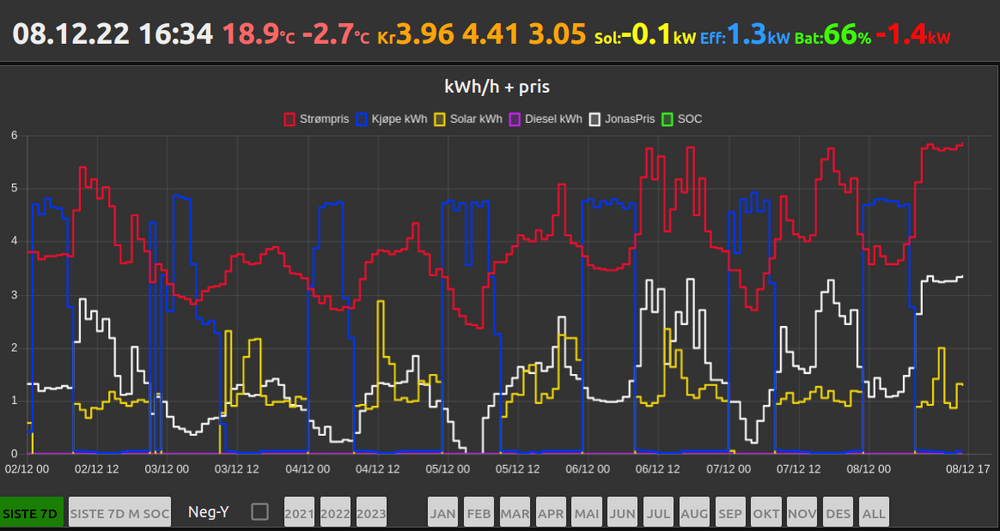Viewport: 1000px width, 531px height.
Task: Enable the Neg-Y checkbox
Action: click(x=260, y=512)
